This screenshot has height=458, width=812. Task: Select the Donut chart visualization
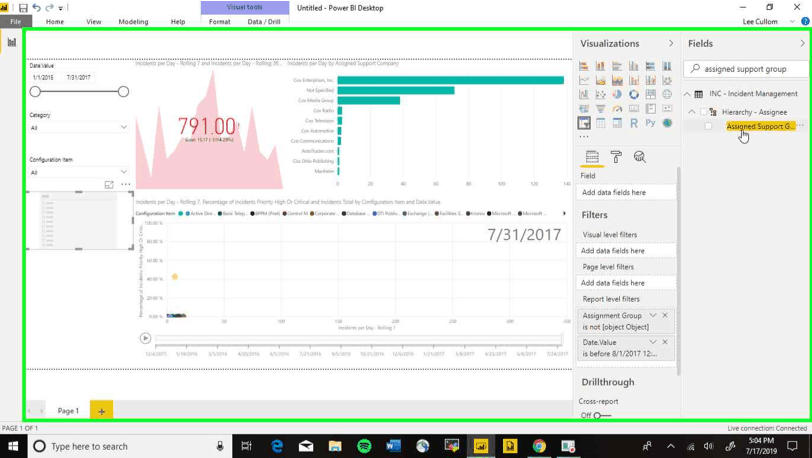pyautogui.click(x=633, y=94)
